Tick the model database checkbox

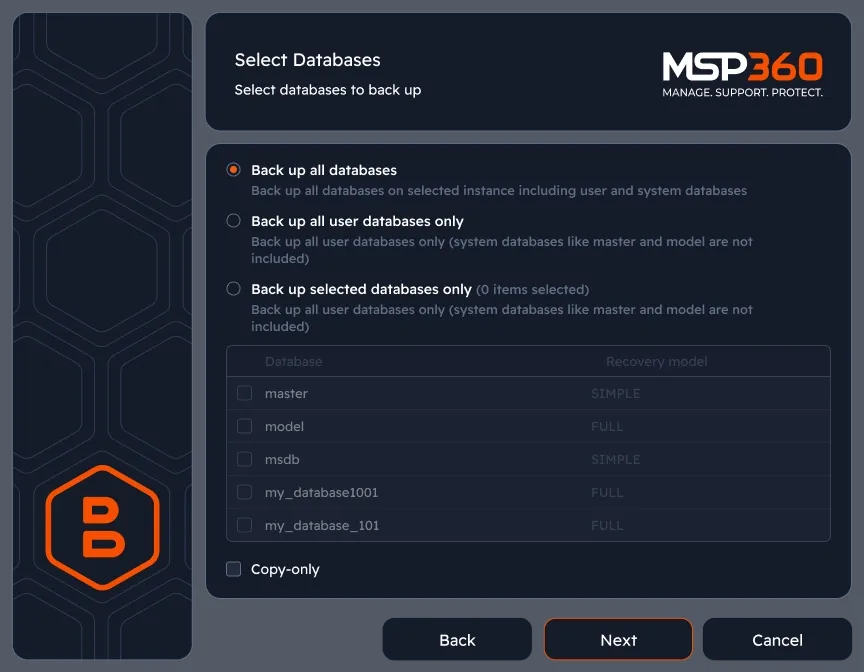[x=244, y=426]
